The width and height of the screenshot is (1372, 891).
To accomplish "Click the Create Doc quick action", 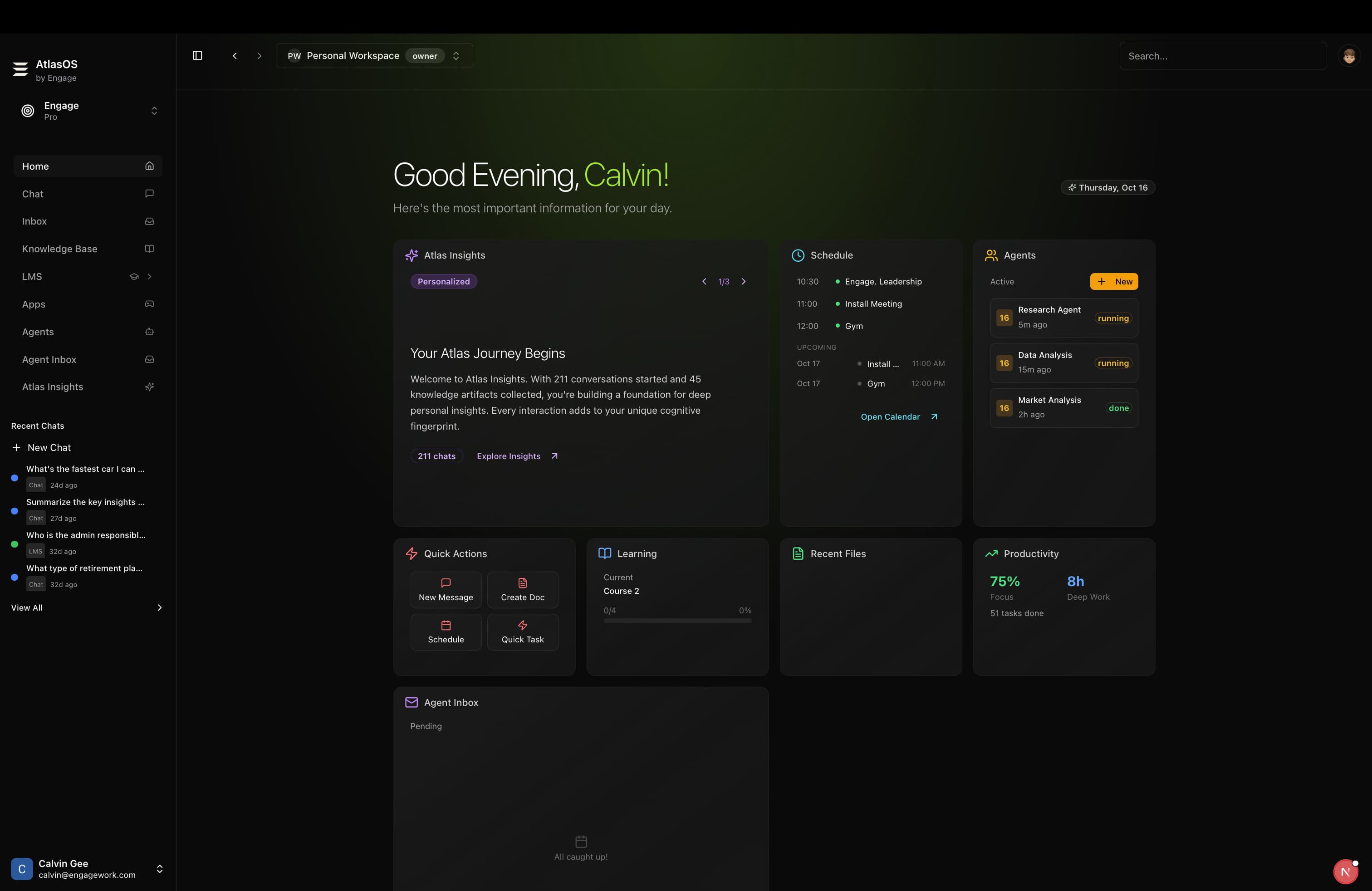I will coord(522,590).
